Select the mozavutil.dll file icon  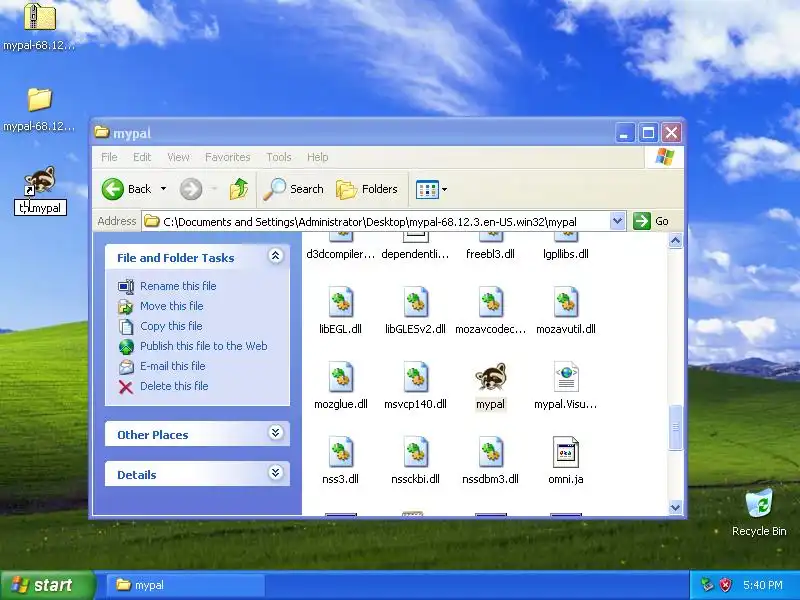point(566,302)
